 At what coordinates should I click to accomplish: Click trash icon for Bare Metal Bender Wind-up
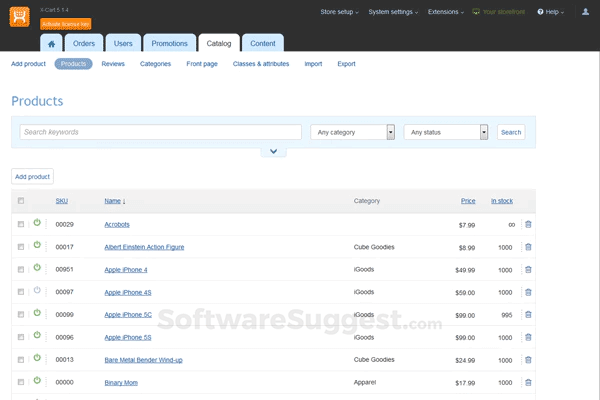pos(528,359)
